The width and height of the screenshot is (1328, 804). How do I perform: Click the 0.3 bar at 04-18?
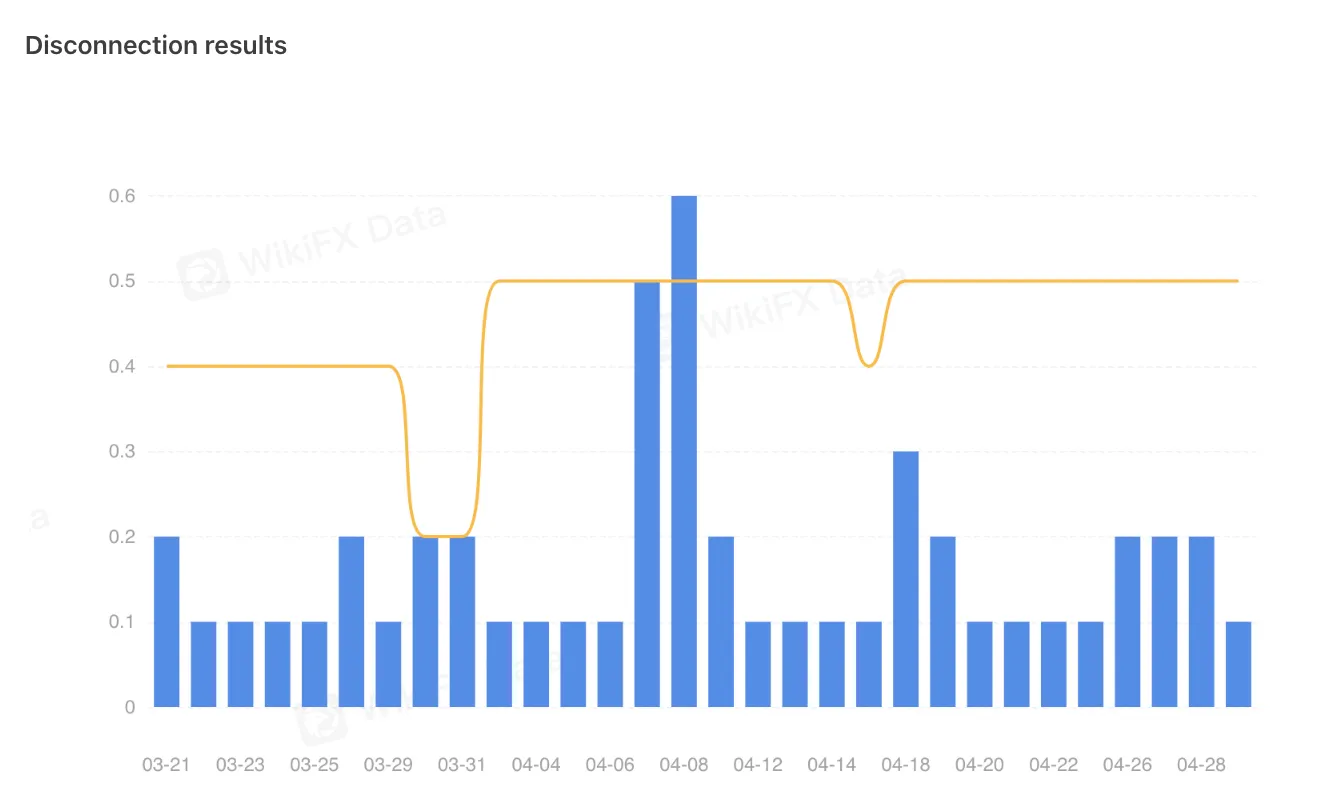(906, 579)
